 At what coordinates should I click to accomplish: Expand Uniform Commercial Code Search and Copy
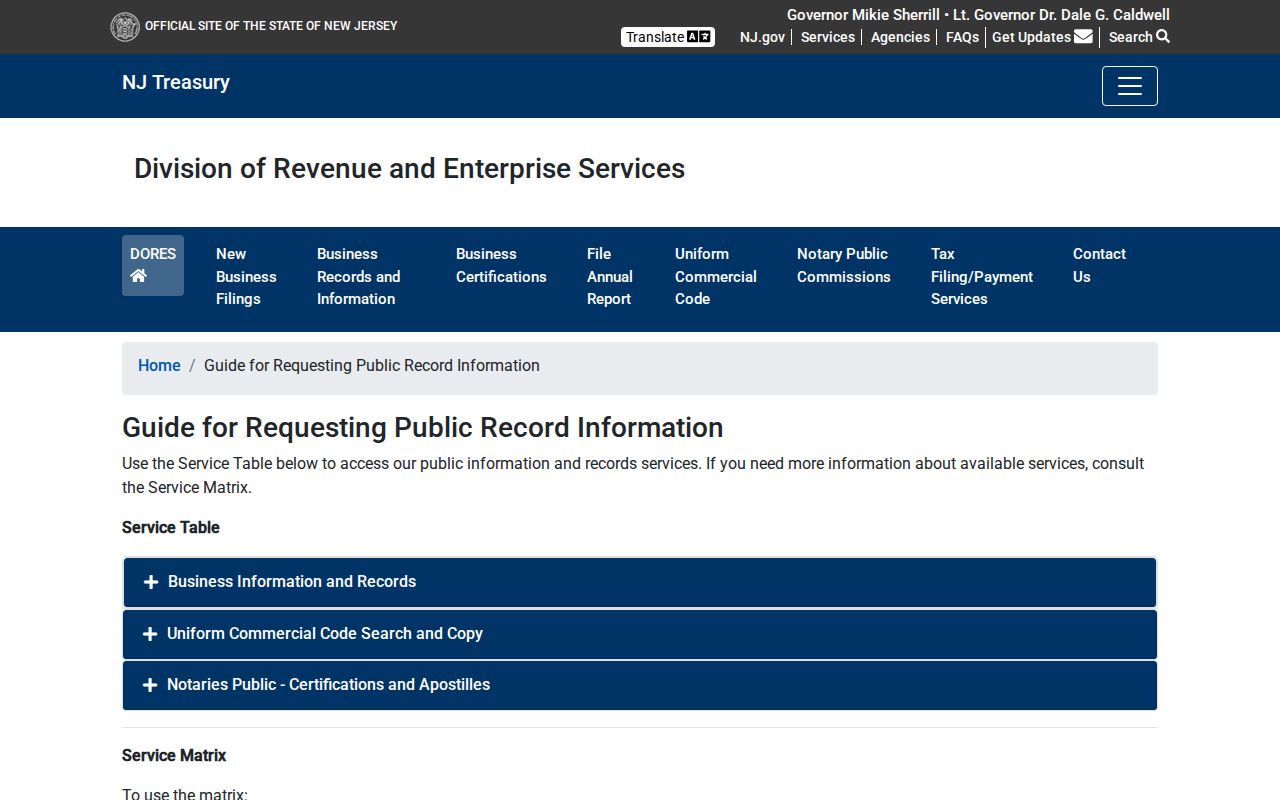(640, 634)
